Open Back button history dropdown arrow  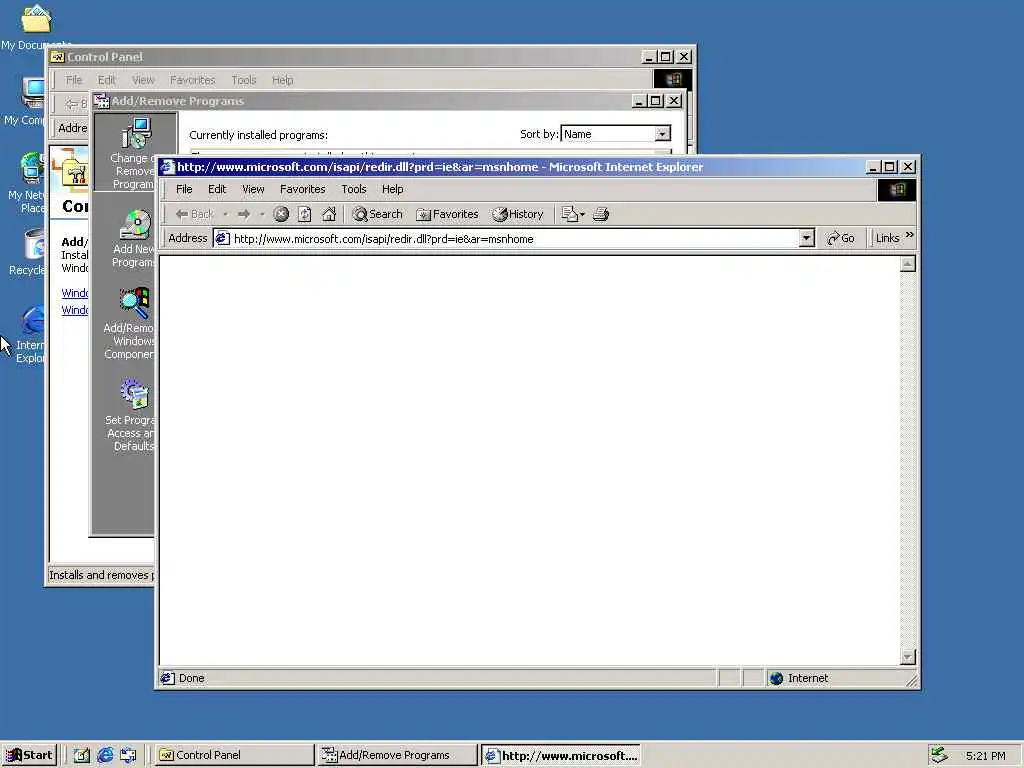coord(225,214)
